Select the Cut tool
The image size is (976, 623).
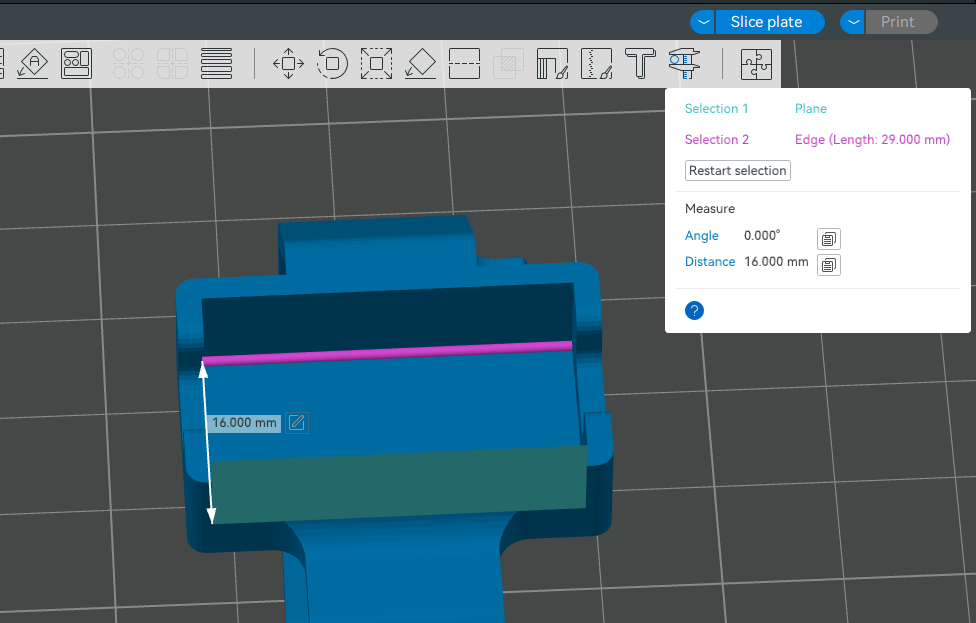(x=465, y=64)
